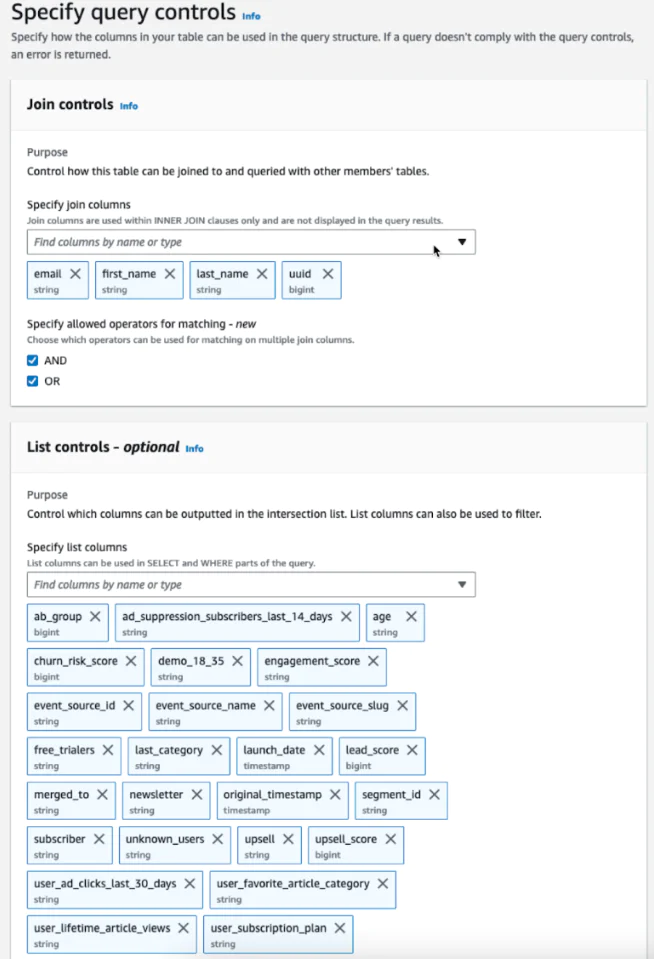Disable the AND matching operator
Viewport: 654px width, 959px height.
(32, 360)
